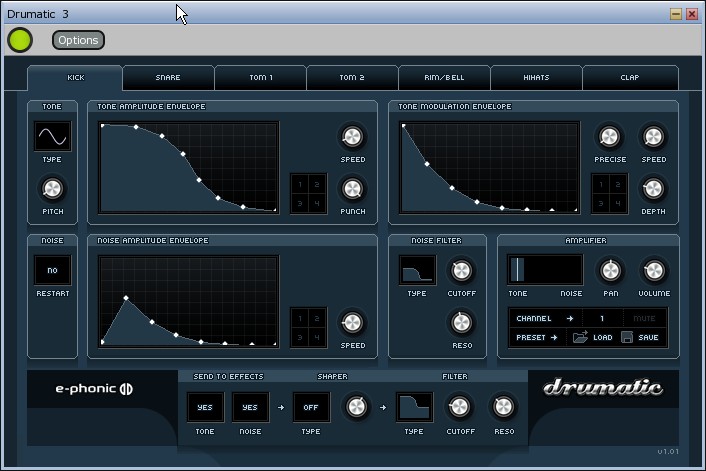Click the effects Filter Reso knob
The height and width of the screenshot is (471, 706).
503,407
